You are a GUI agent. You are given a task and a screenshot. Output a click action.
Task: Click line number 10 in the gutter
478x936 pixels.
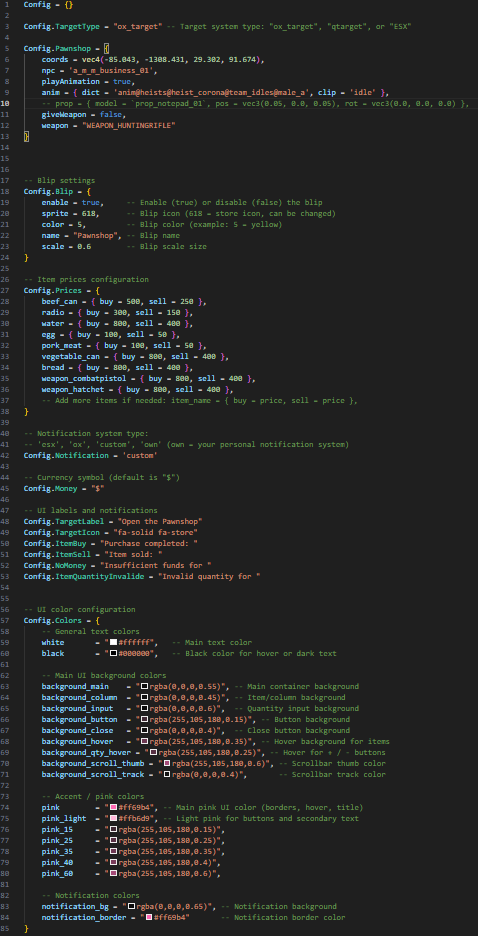tap(5, 103)
